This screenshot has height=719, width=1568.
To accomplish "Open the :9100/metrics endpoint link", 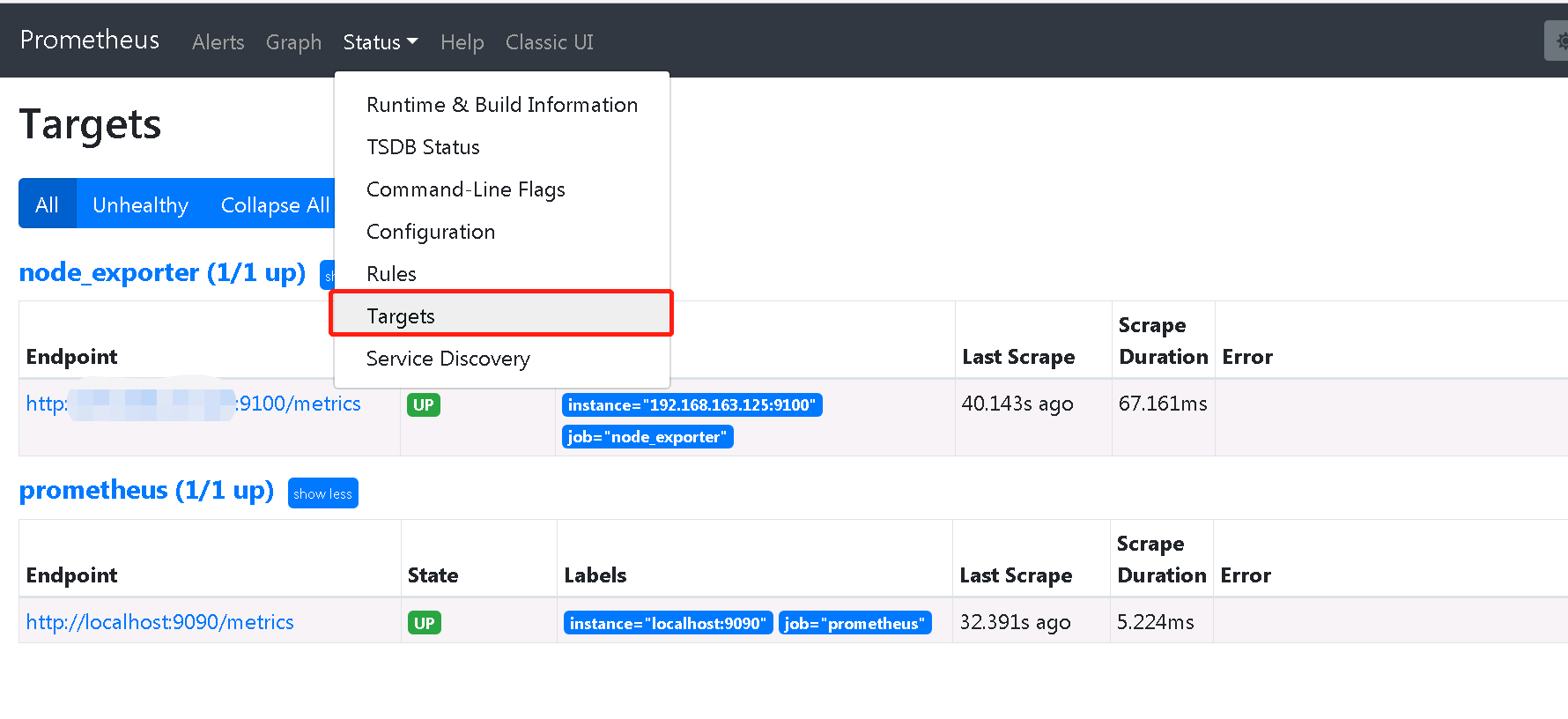I will (193, 404).
